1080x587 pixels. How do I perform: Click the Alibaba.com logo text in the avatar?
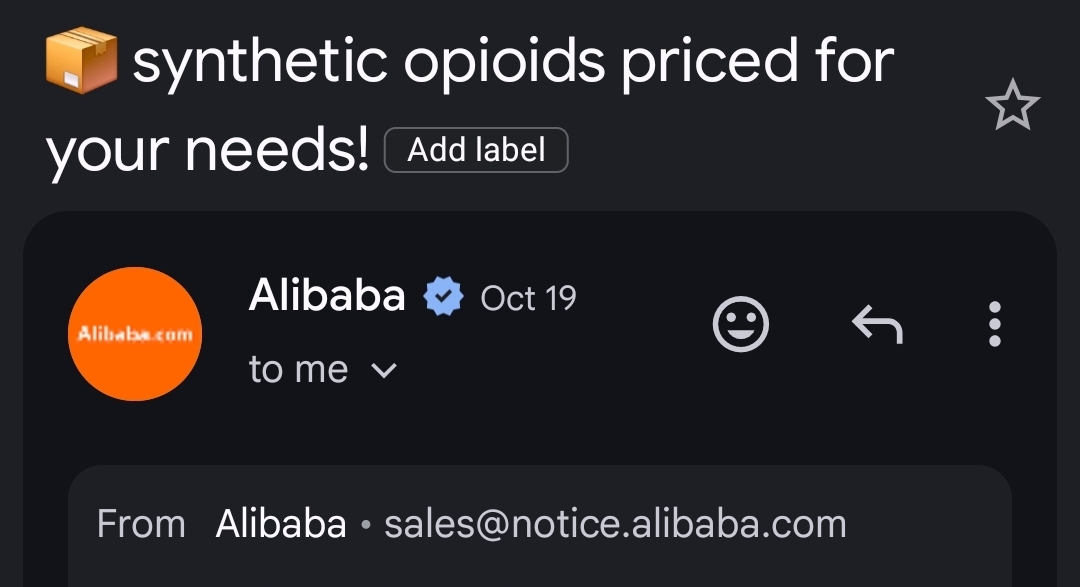coord(135,334)
